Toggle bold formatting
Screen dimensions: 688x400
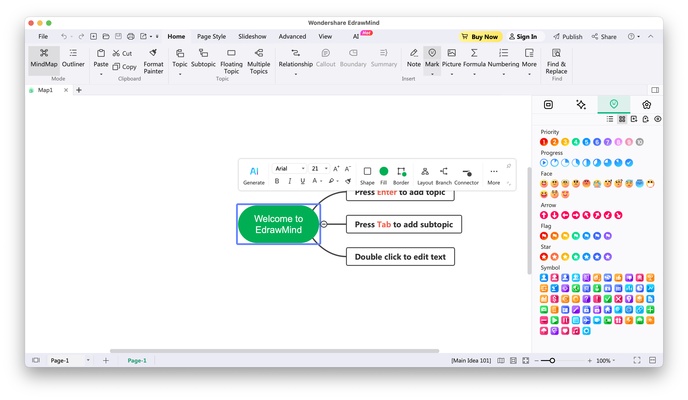click(277, 181)
